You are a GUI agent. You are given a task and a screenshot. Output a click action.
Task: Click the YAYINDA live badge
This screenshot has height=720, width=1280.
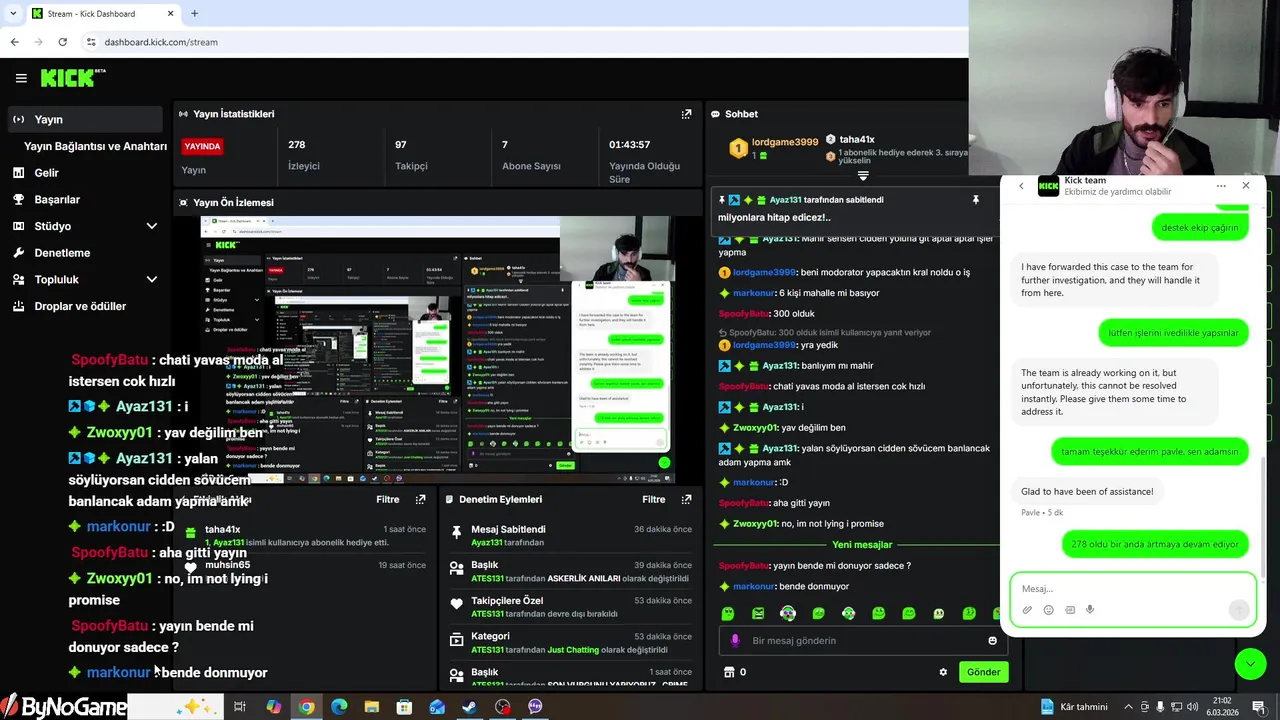click(x=202, y=146)
